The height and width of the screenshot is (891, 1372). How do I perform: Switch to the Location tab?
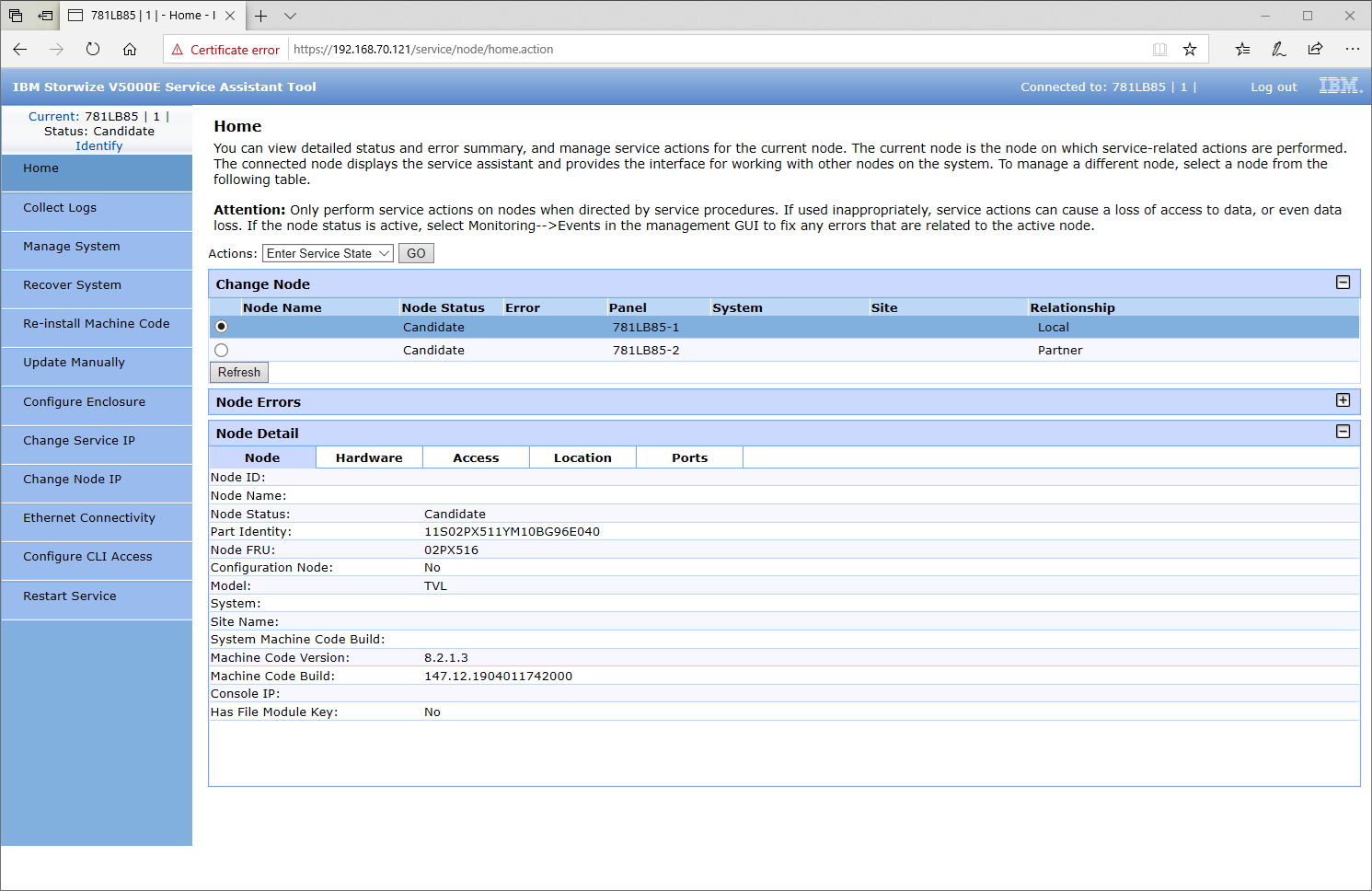pyautogui.click(x=582, y=457)
